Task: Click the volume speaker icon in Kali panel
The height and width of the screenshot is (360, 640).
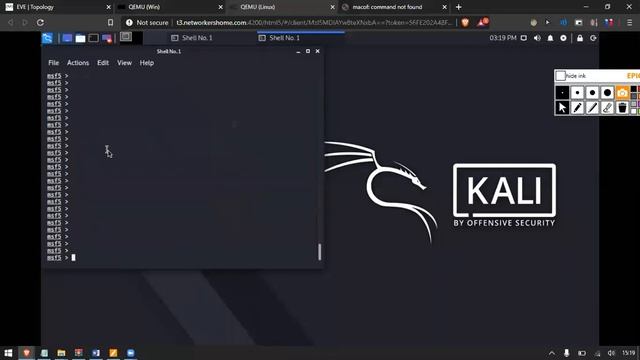Action: [x=537, y=38]
